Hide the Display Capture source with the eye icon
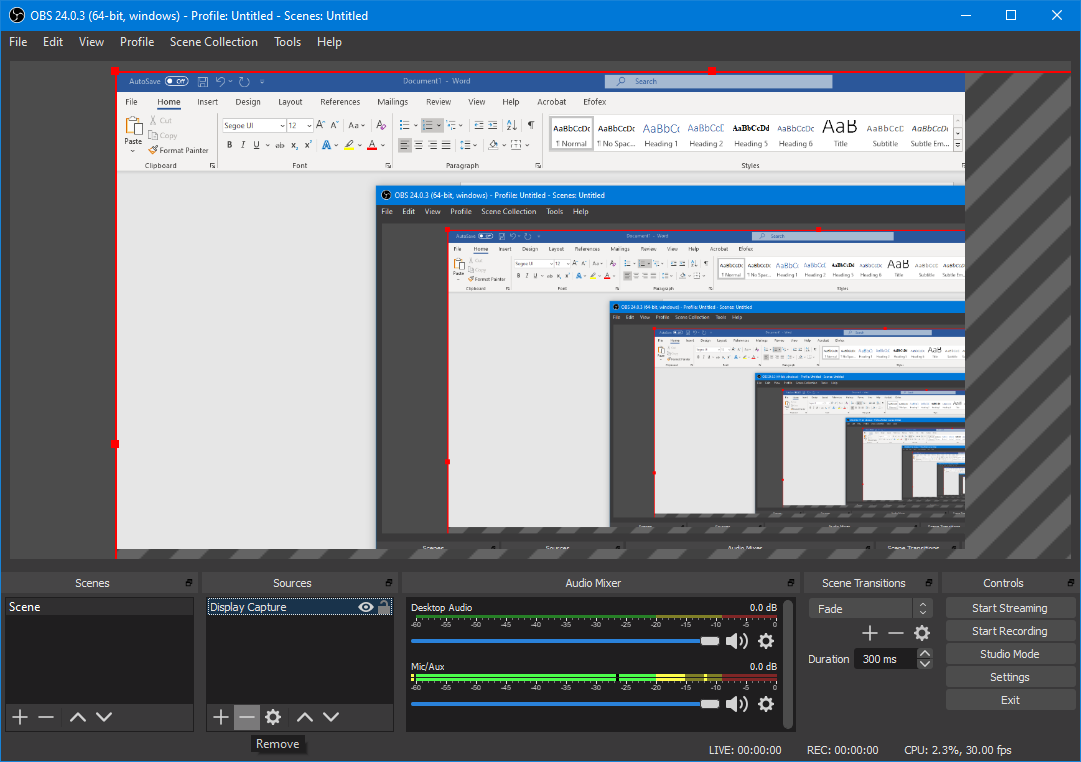Image resolution: width=1081 pixels, height=762 pixels. 366,607
